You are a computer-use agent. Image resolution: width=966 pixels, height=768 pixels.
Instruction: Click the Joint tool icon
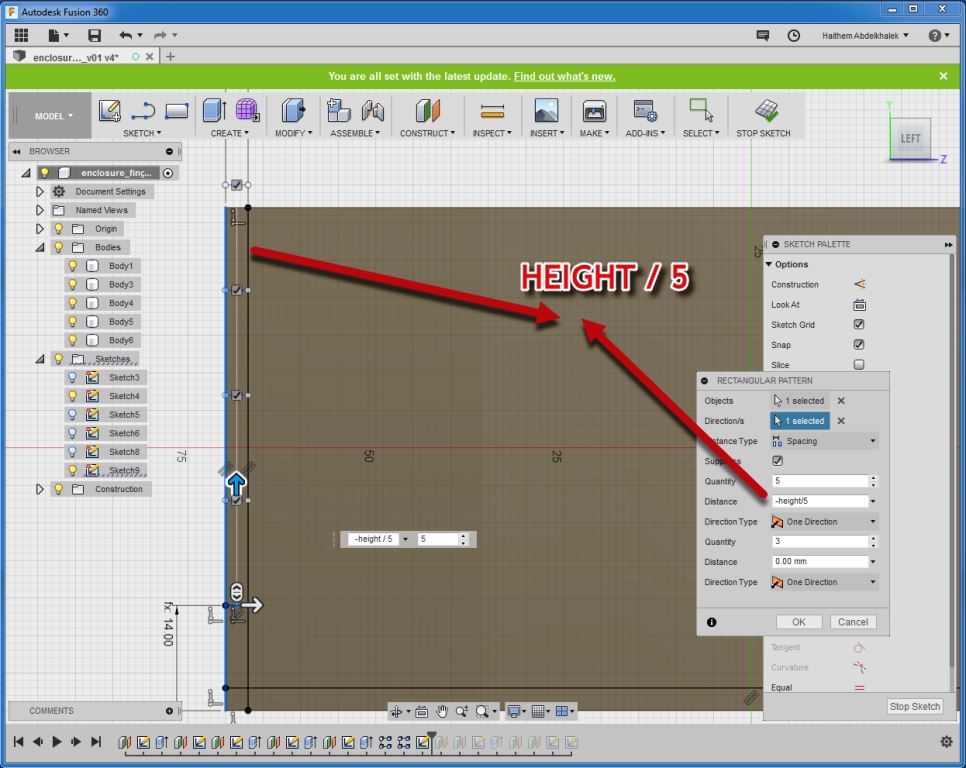(x=373, y=111)
